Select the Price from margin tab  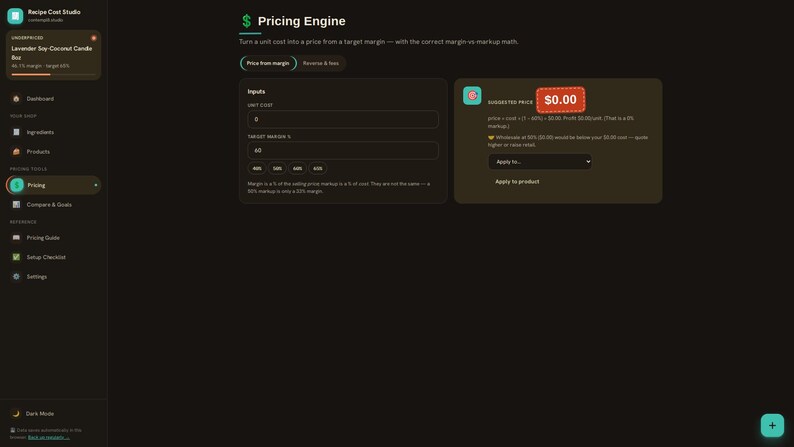pyautogui.click(x=268, y=63)
